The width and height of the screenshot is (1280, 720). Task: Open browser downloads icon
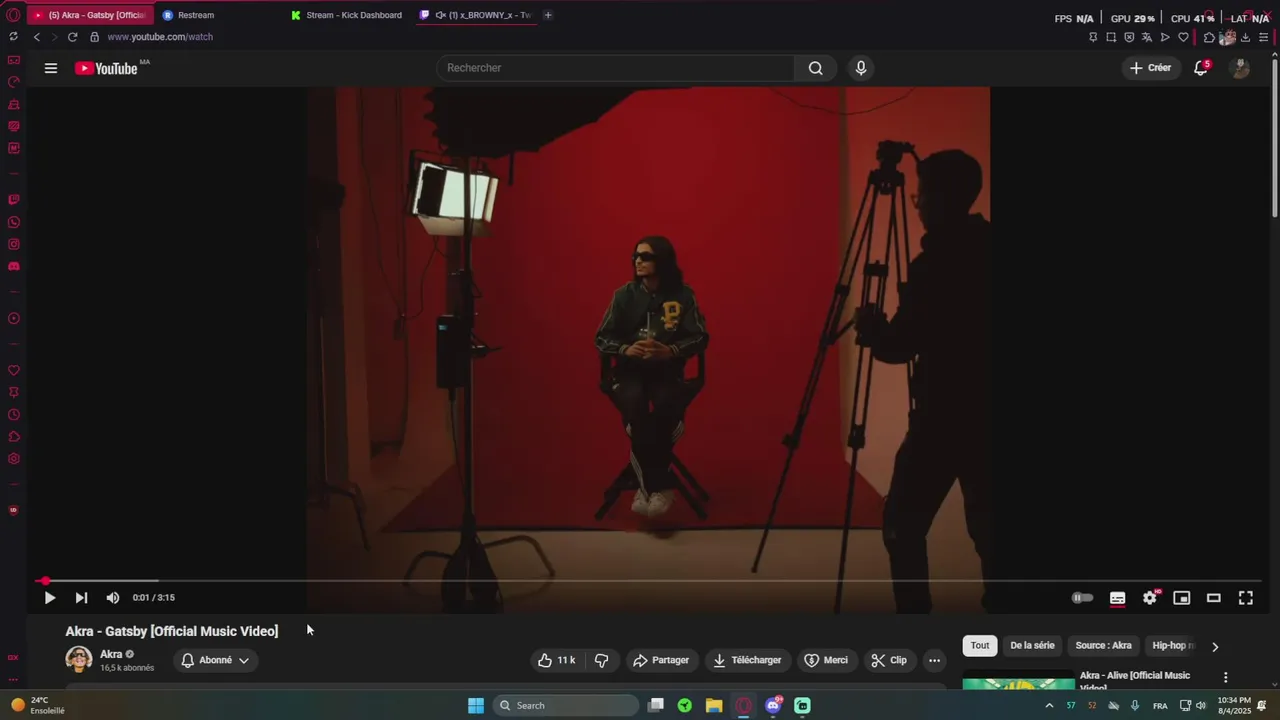[x=1245, y=37]
